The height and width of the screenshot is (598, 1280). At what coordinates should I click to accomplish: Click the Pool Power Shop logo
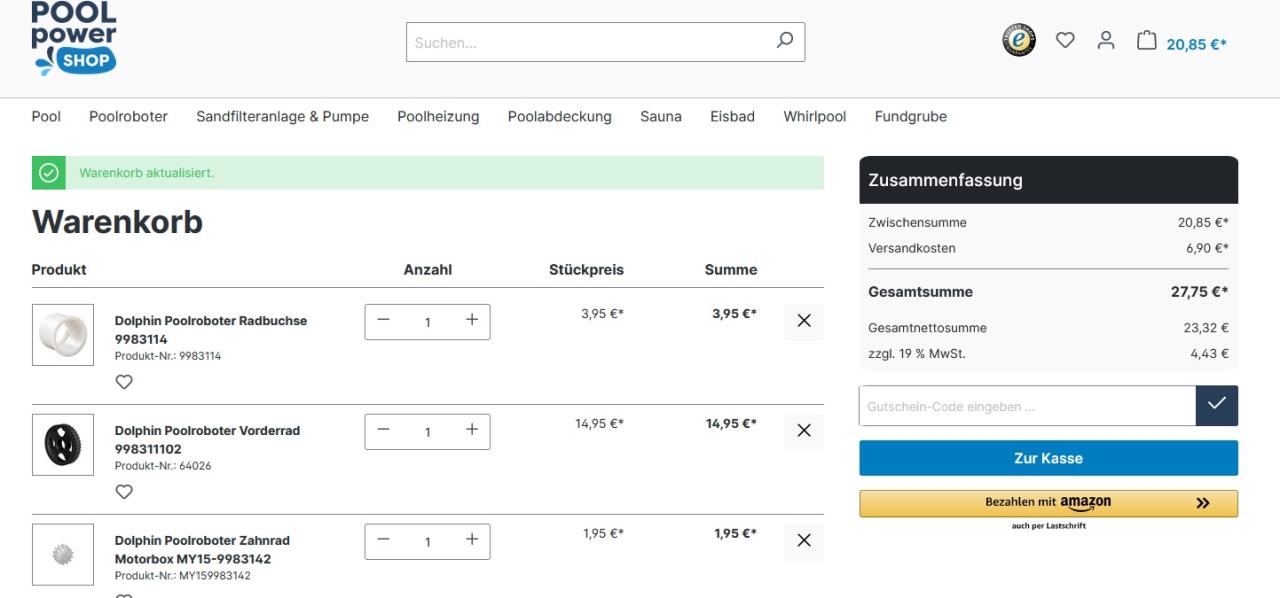(74, 37)
